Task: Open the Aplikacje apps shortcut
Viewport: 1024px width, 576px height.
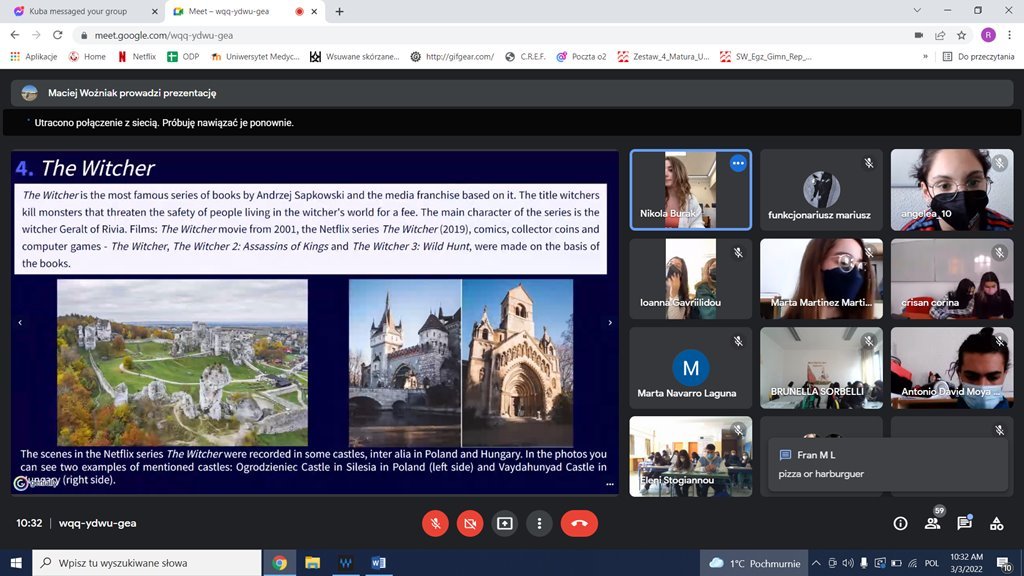Action: click(34, 57)
